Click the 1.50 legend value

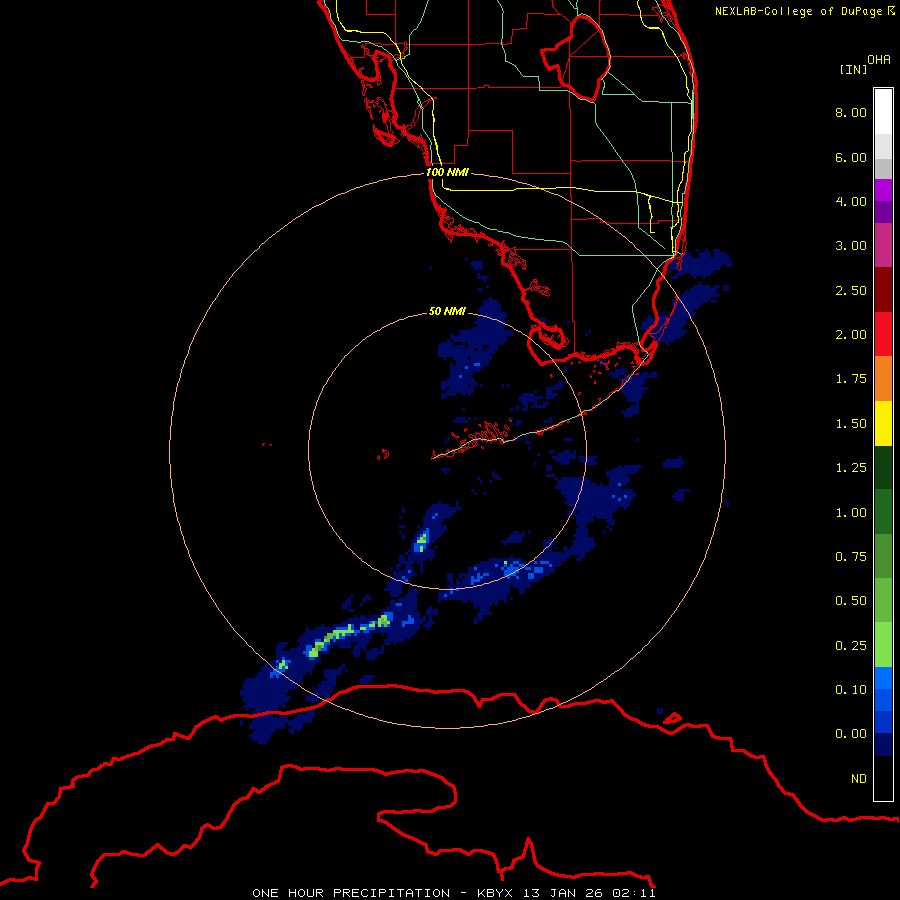coord(851,424)
